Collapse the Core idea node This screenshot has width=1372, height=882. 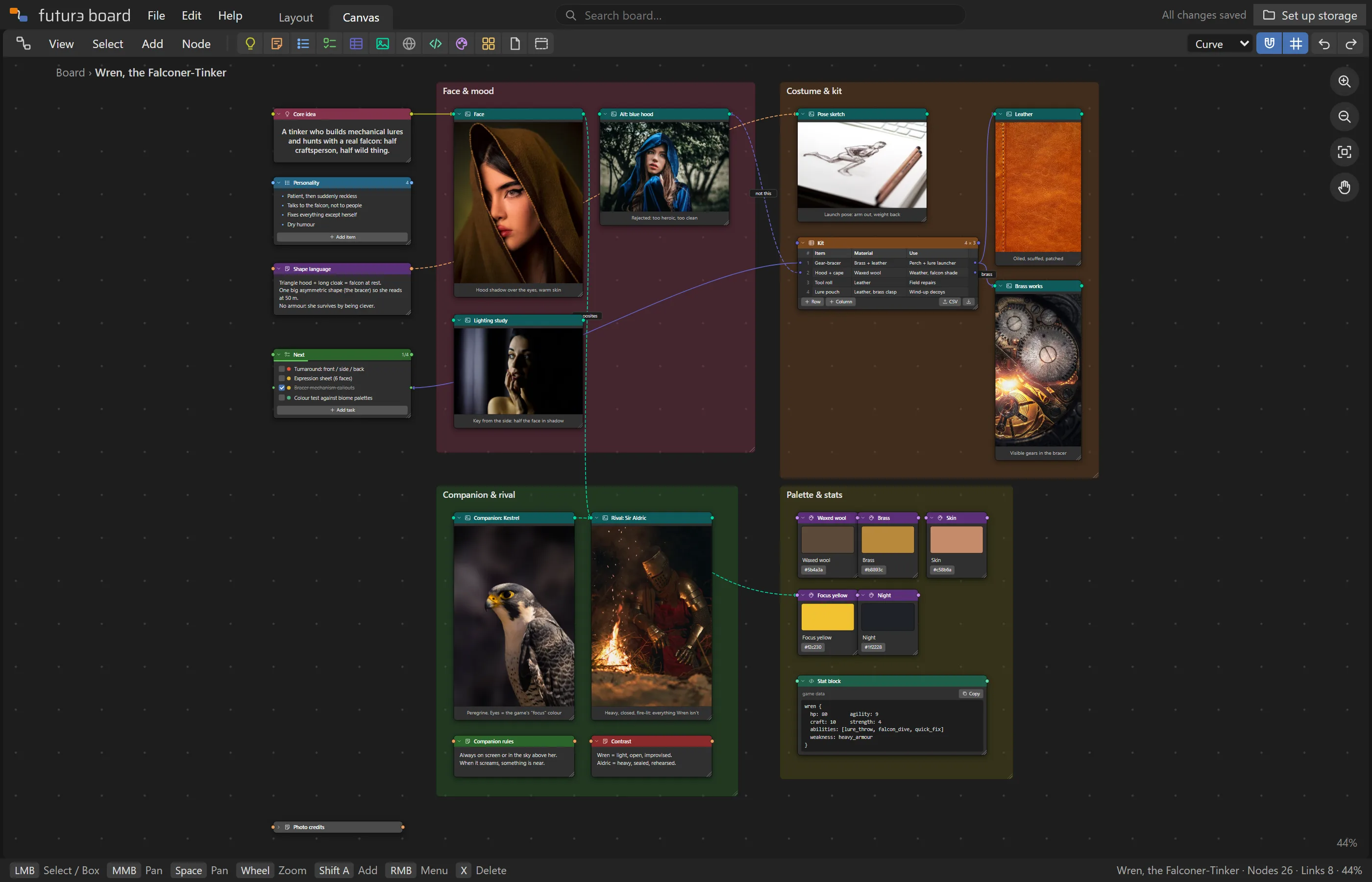click(279, 114)
